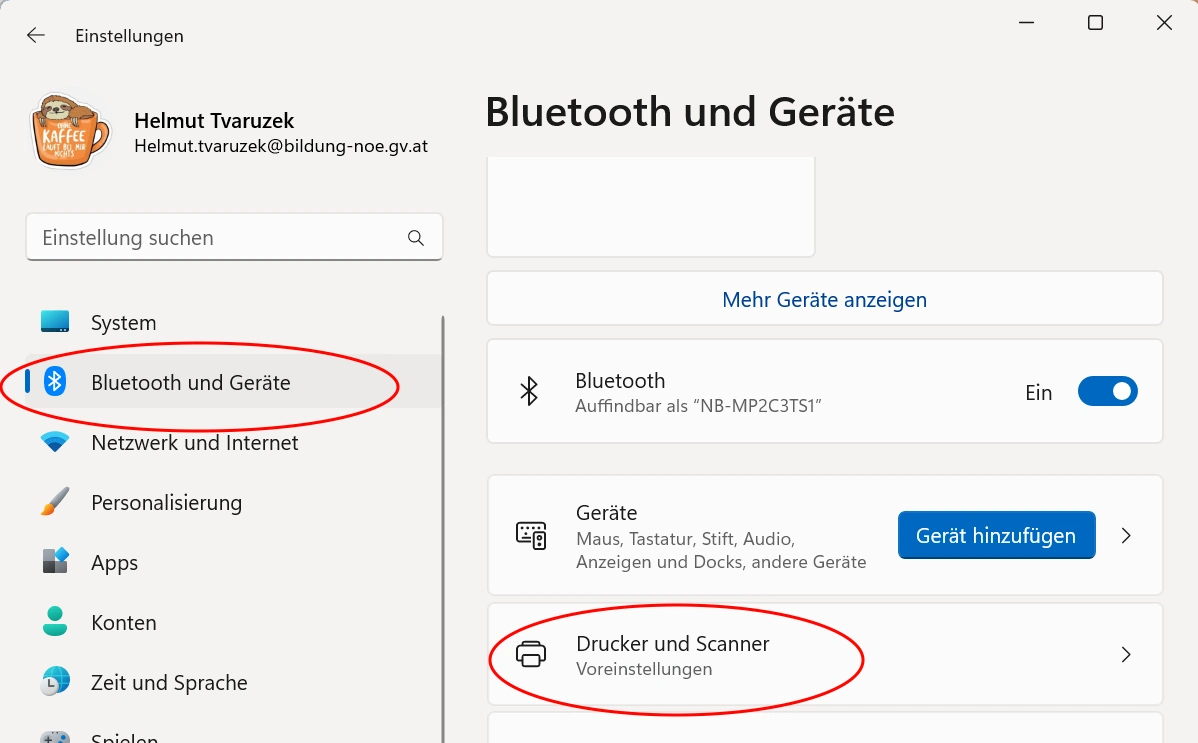Click the Netzwerk und Internet Wi-Fi icon

click(x=55, y=442)
